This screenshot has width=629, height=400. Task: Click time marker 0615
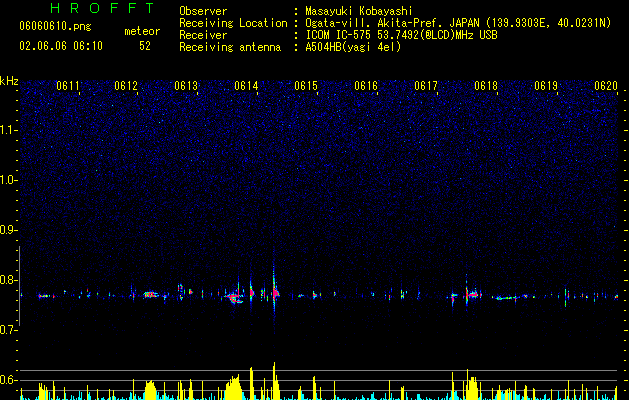point(306,86)
